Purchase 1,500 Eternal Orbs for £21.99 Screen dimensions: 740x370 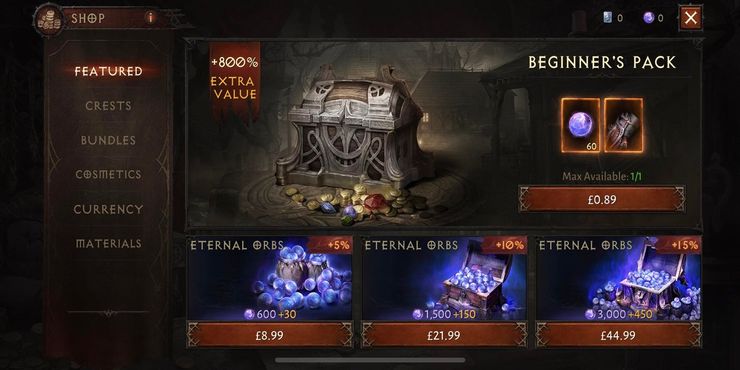click(444, 335)
